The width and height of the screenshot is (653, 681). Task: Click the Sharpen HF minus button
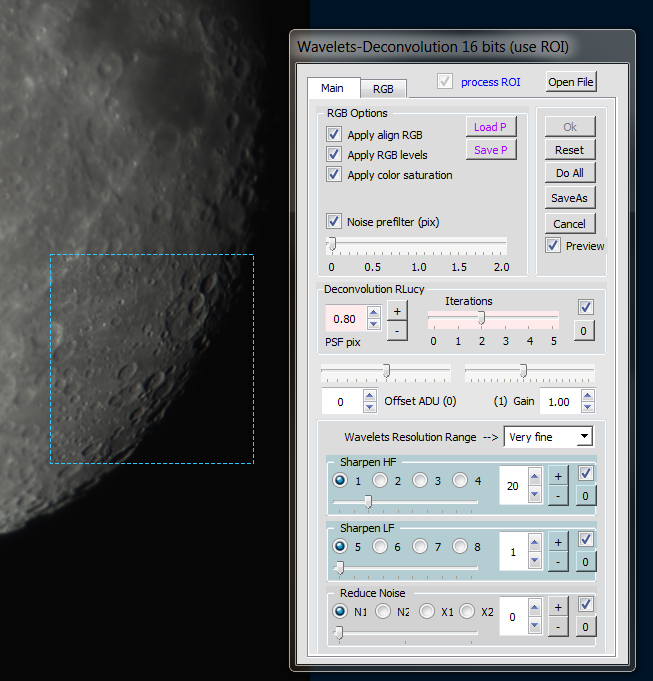coord(558,496)
